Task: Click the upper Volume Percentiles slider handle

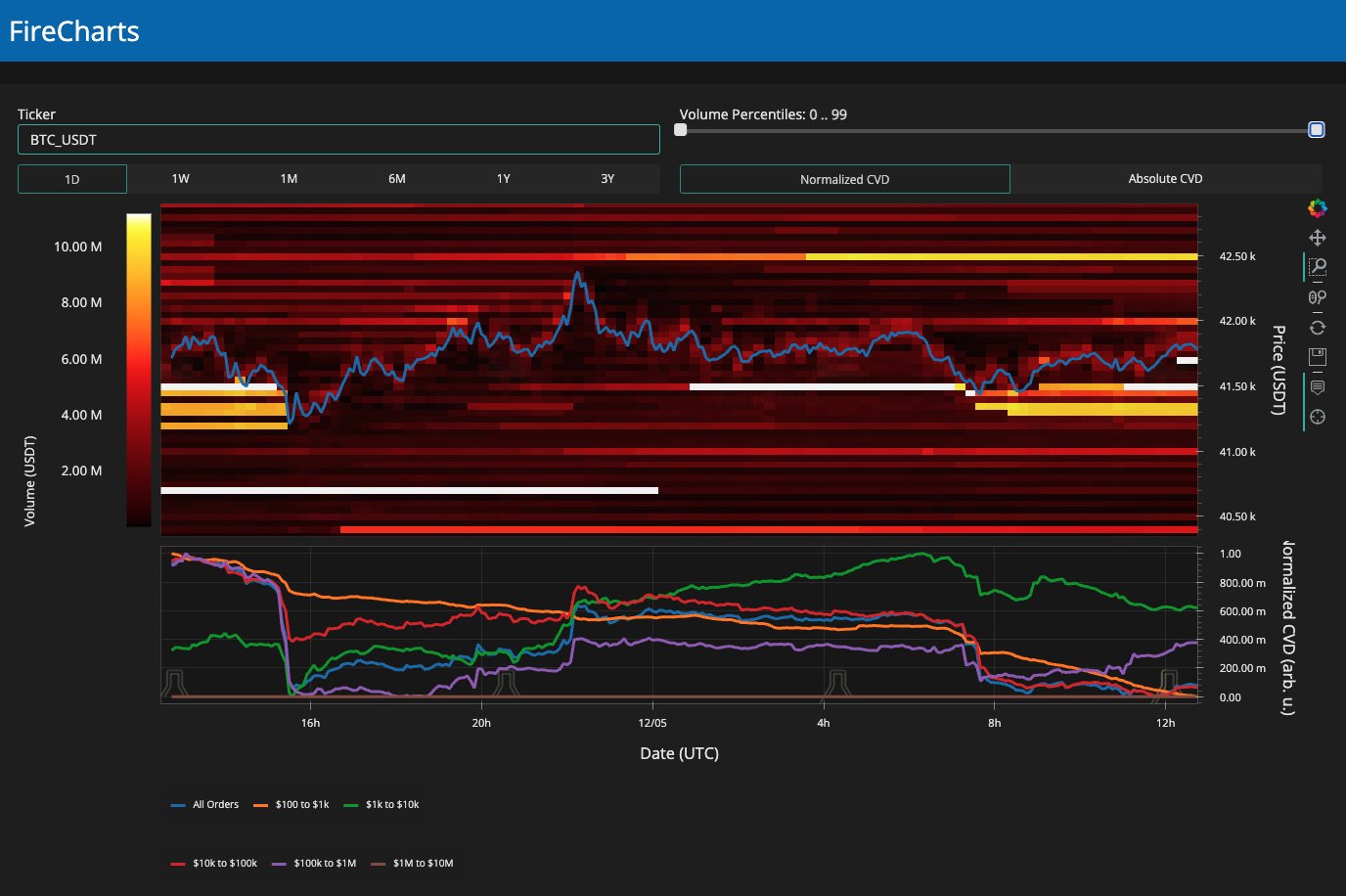Action: pos(1317,130)
